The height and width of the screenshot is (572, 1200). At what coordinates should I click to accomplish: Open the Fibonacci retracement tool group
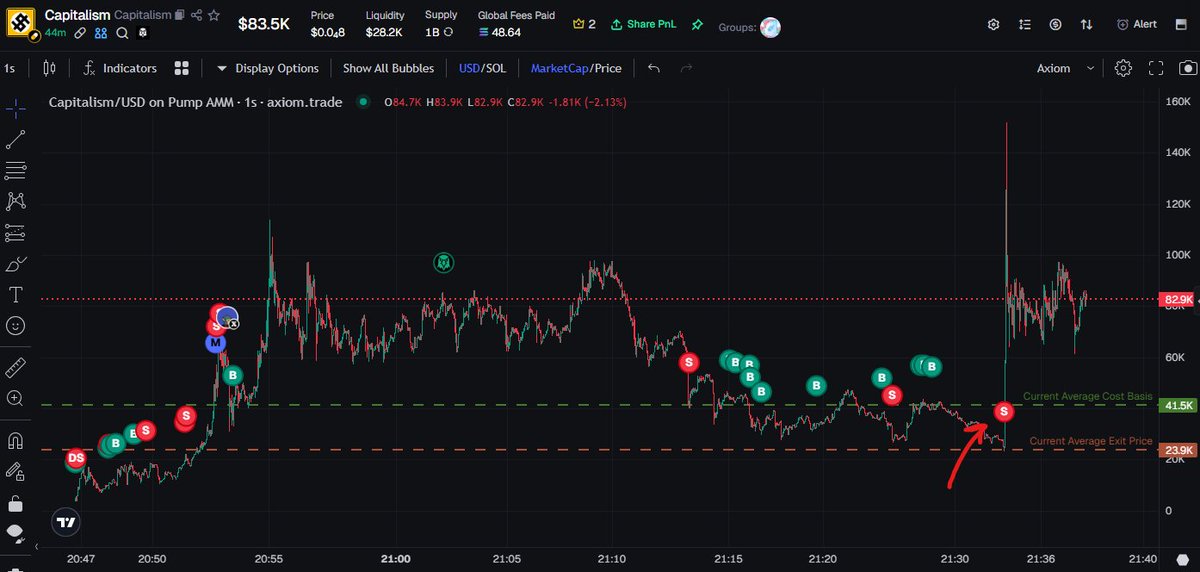15,170
